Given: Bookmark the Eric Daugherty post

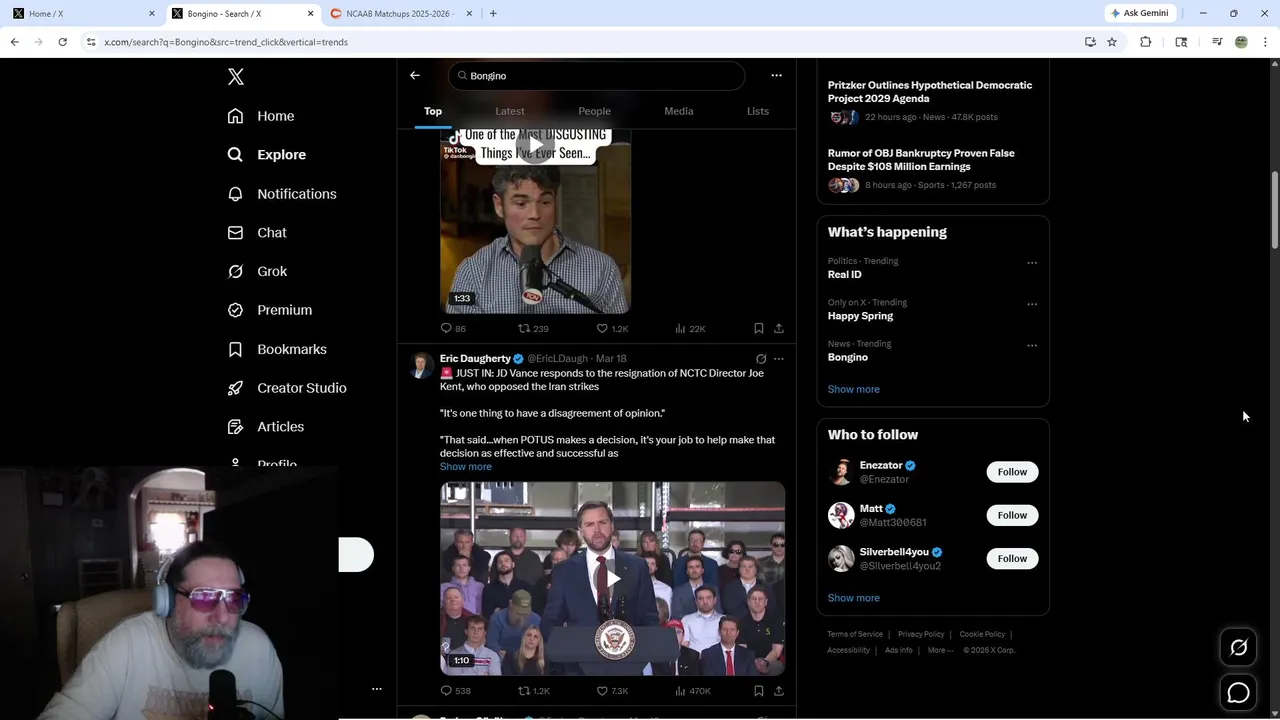Looking at the screenshot, I should click(x=759, y=690).
